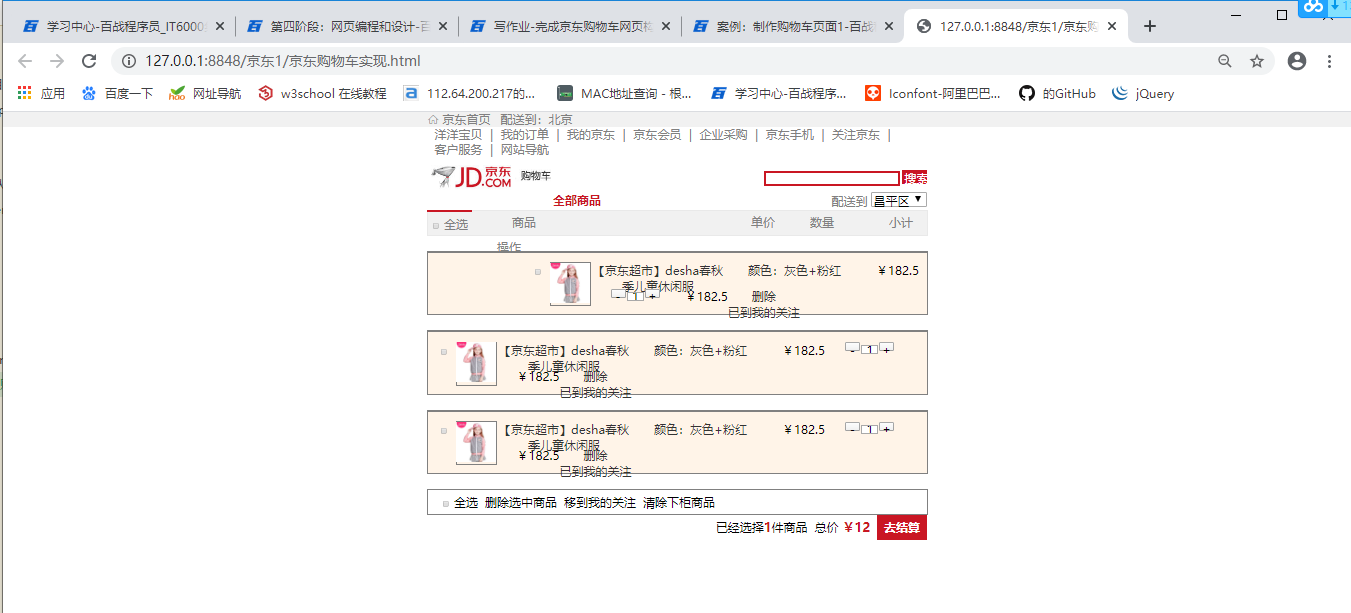Switch to 案例：制作购物车页面1 tab
Viewport: 1351px width, 613px height.
tap(794, 26)
